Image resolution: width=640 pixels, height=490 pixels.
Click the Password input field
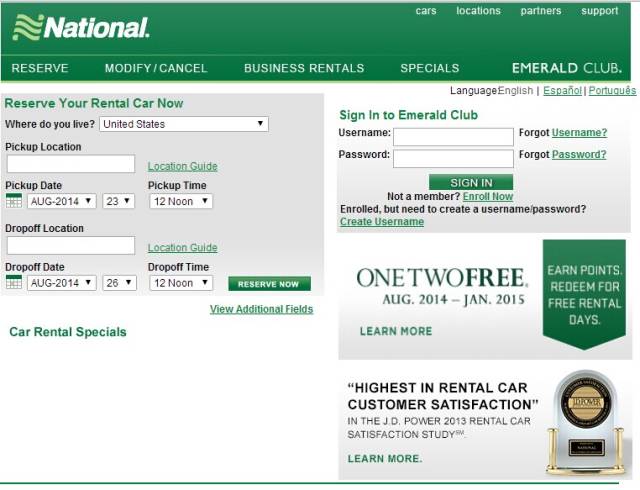coord(453,158)
